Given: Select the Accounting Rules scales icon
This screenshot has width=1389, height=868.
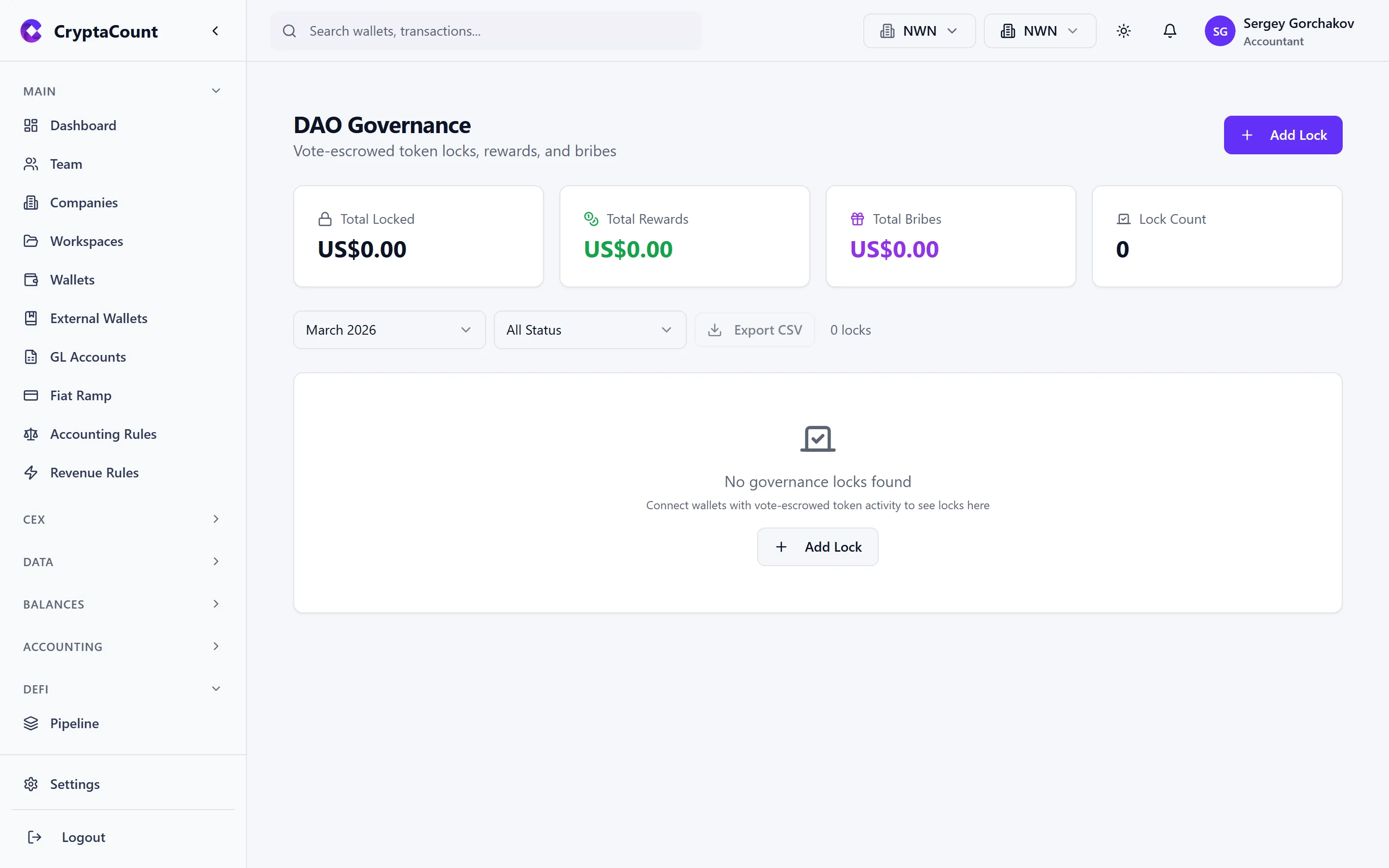Looking at the screenshot, I should (31, 434).
